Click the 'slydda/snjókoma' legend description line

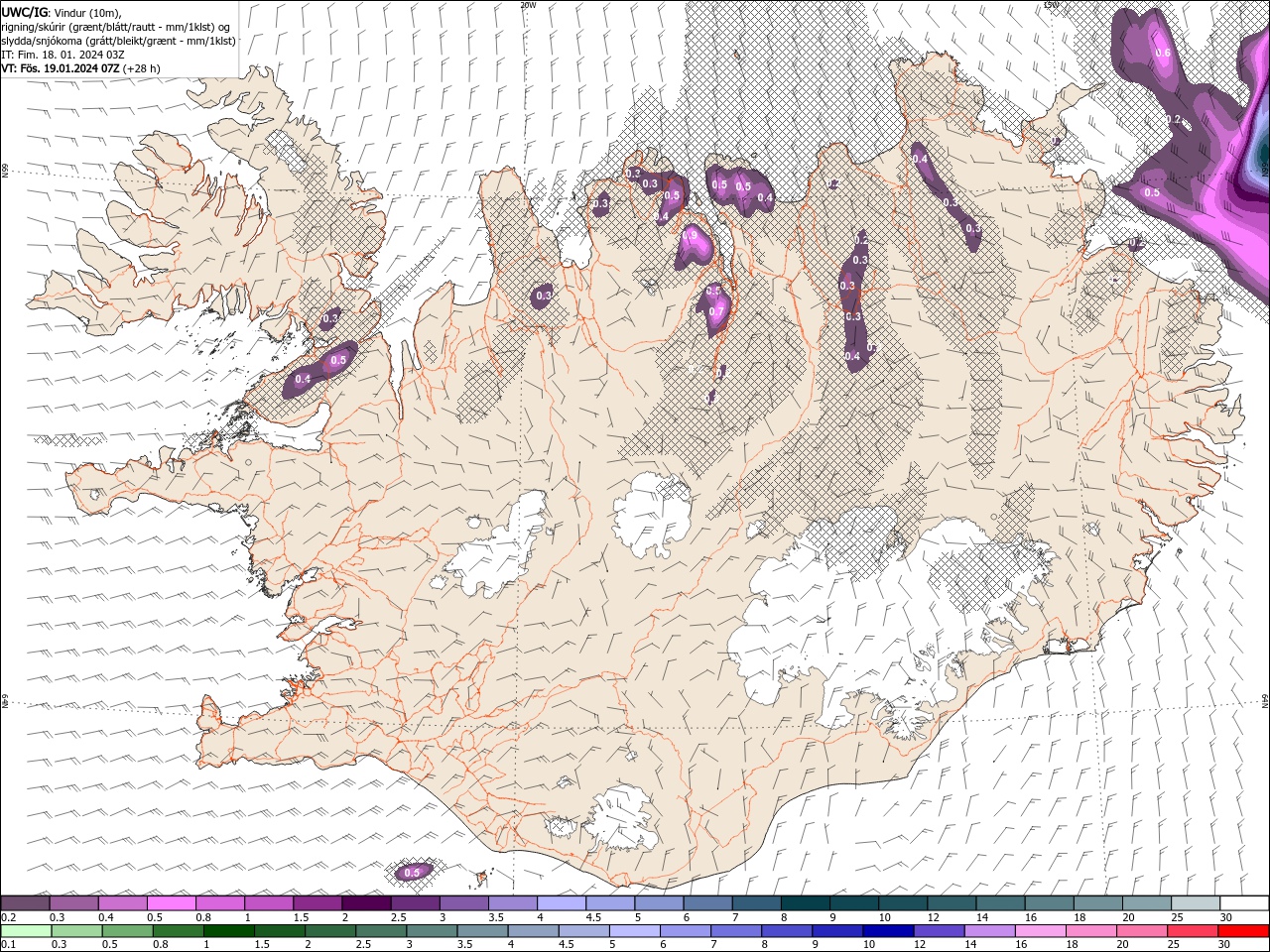point(118,41)
